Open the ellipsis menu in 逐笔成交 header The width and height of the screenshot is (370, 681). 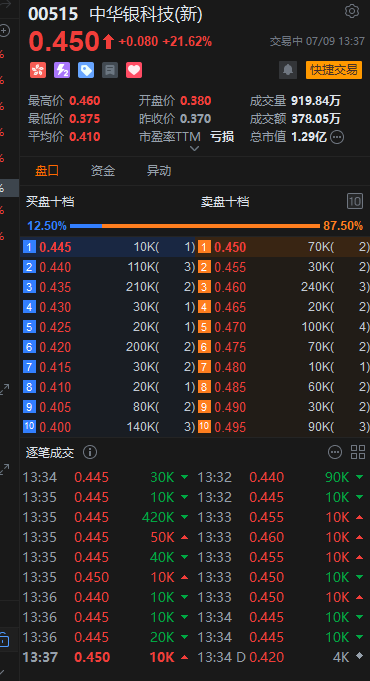[335, 452]
